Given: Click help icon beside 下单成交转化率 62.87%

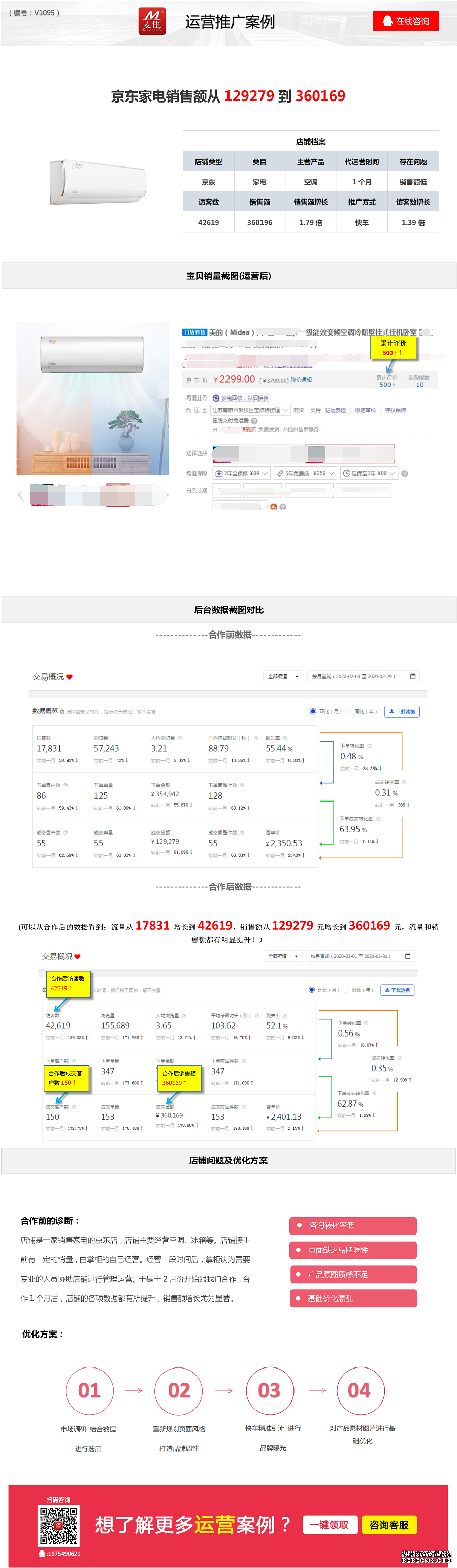Looking at the screenshot, I should pos(374,1093).
